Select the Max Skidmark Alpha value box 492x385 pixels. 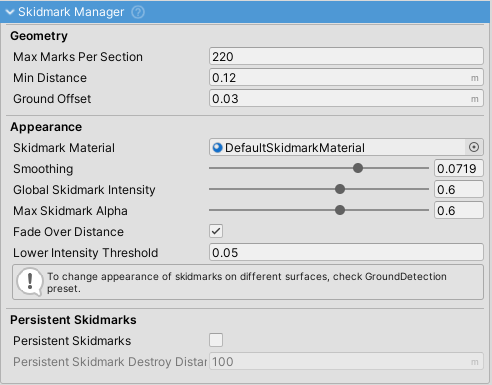pos(459,210)
